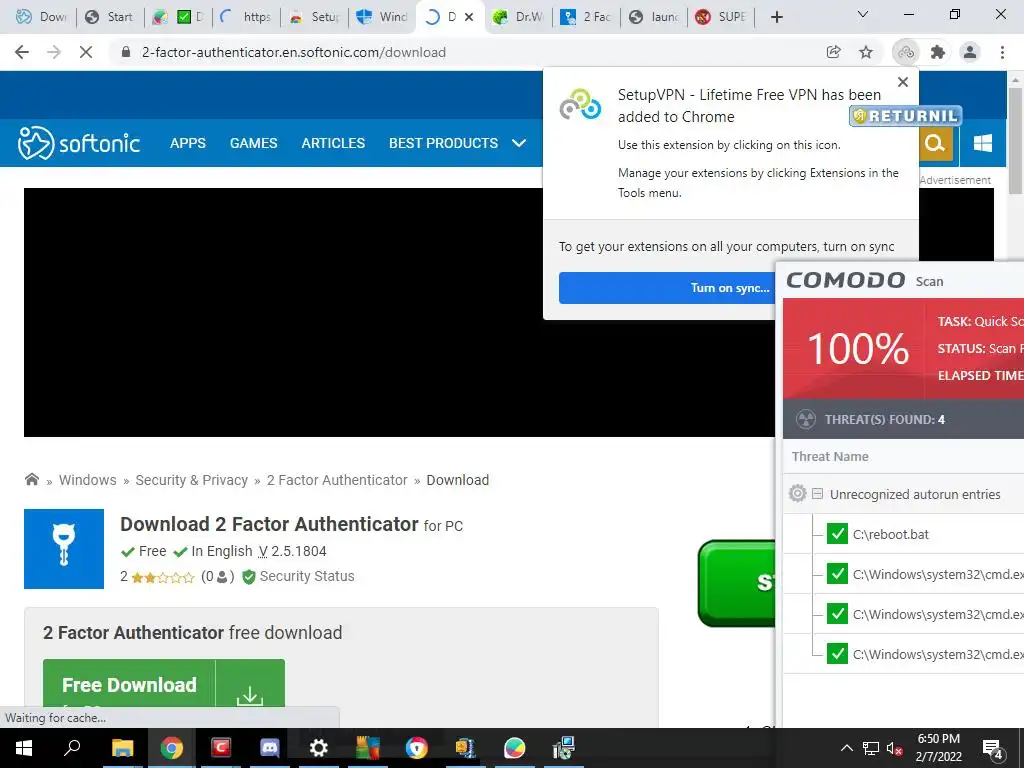Click the Windows platform icon on Softonic
1024x768 pixels.
[982, 142]
